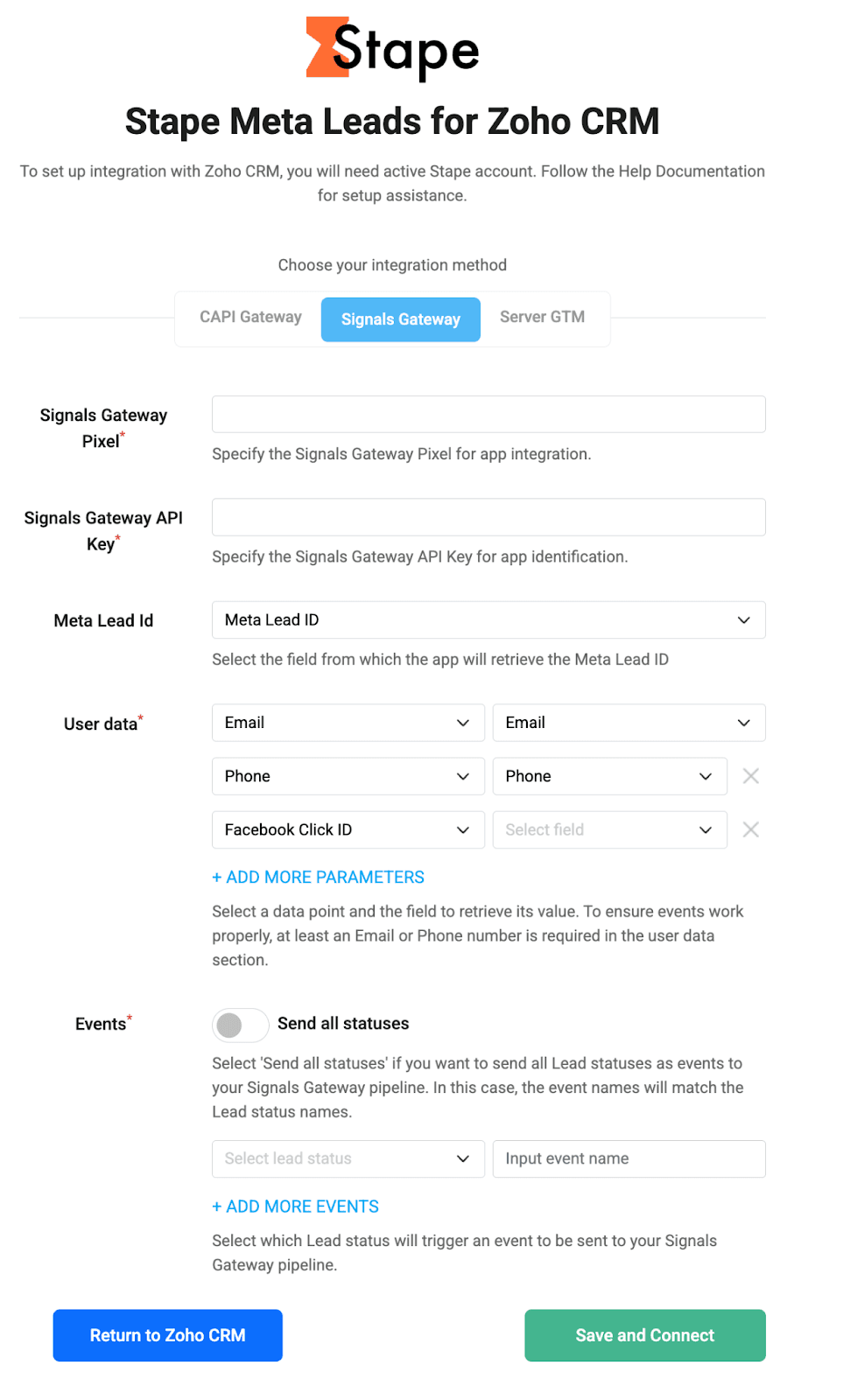The image size is (850, 1400).
Task: Open the Facebook Click ID dropdown
Action: click(348, 829)
